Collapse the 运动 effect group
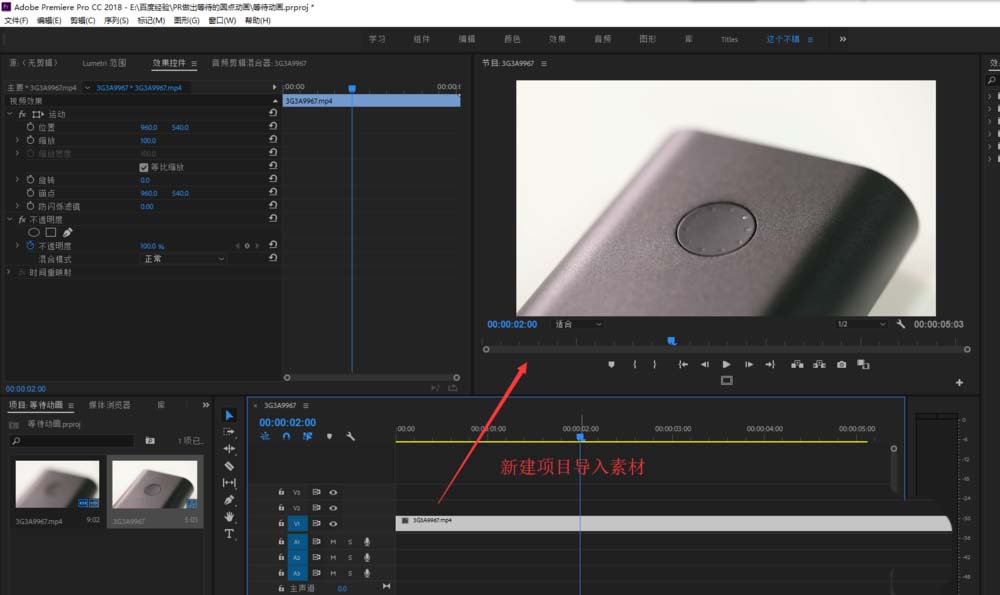Image resolution: width=1000 pixels, height=595 pixels. [x=10, y=114]
